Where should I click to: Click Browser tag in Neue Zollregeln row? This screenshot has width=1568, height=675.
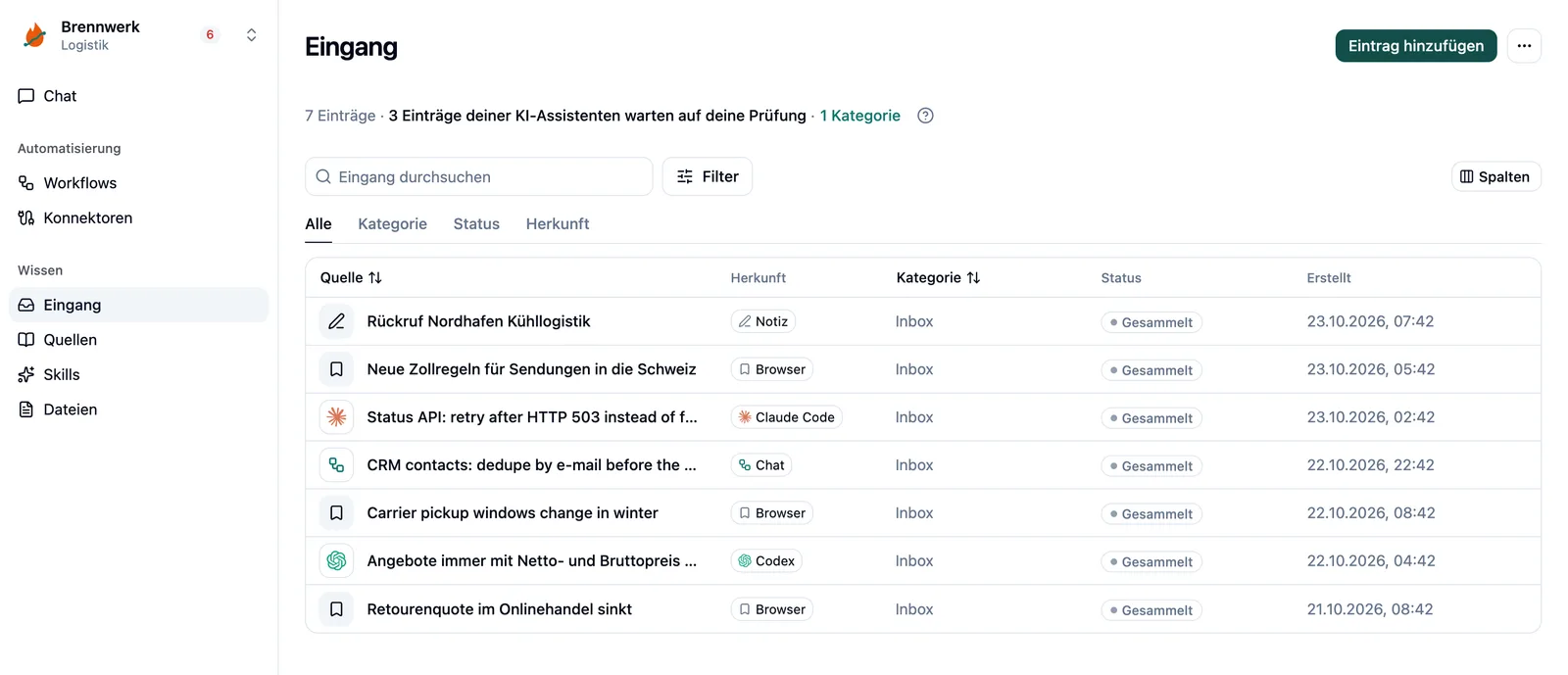tap(772, 369)
